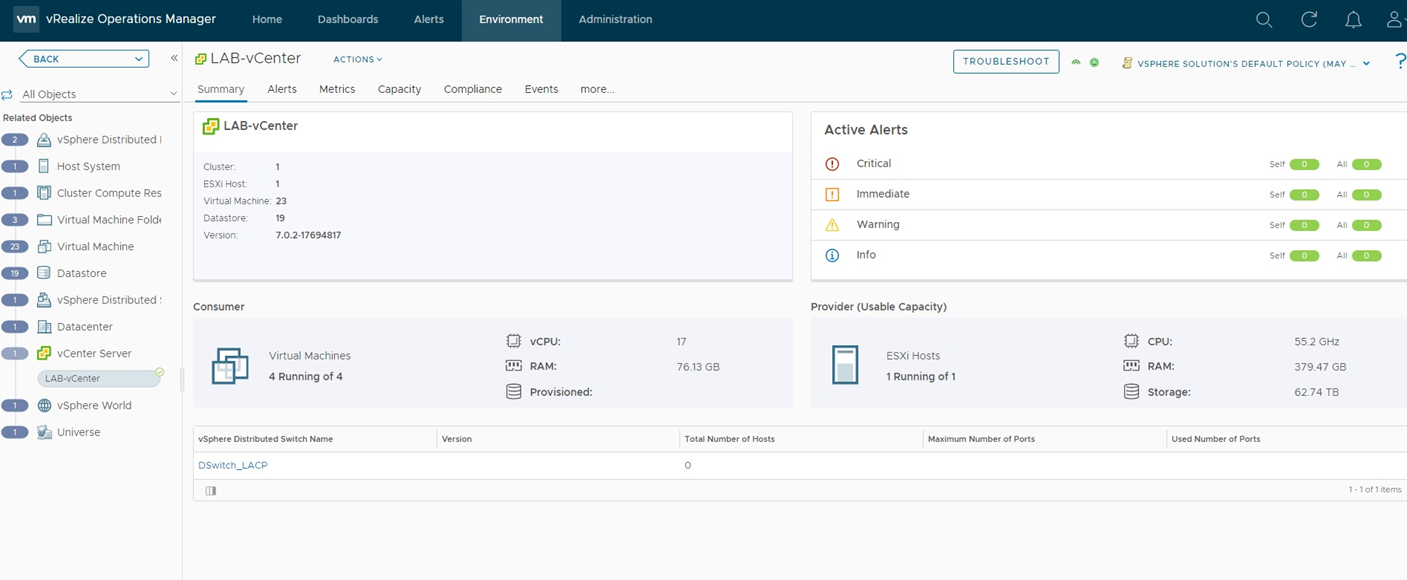The height and width of the screenshot is (580, 1407).
Task: Click the Datastore cylinder icon
Action: [44, 273]
